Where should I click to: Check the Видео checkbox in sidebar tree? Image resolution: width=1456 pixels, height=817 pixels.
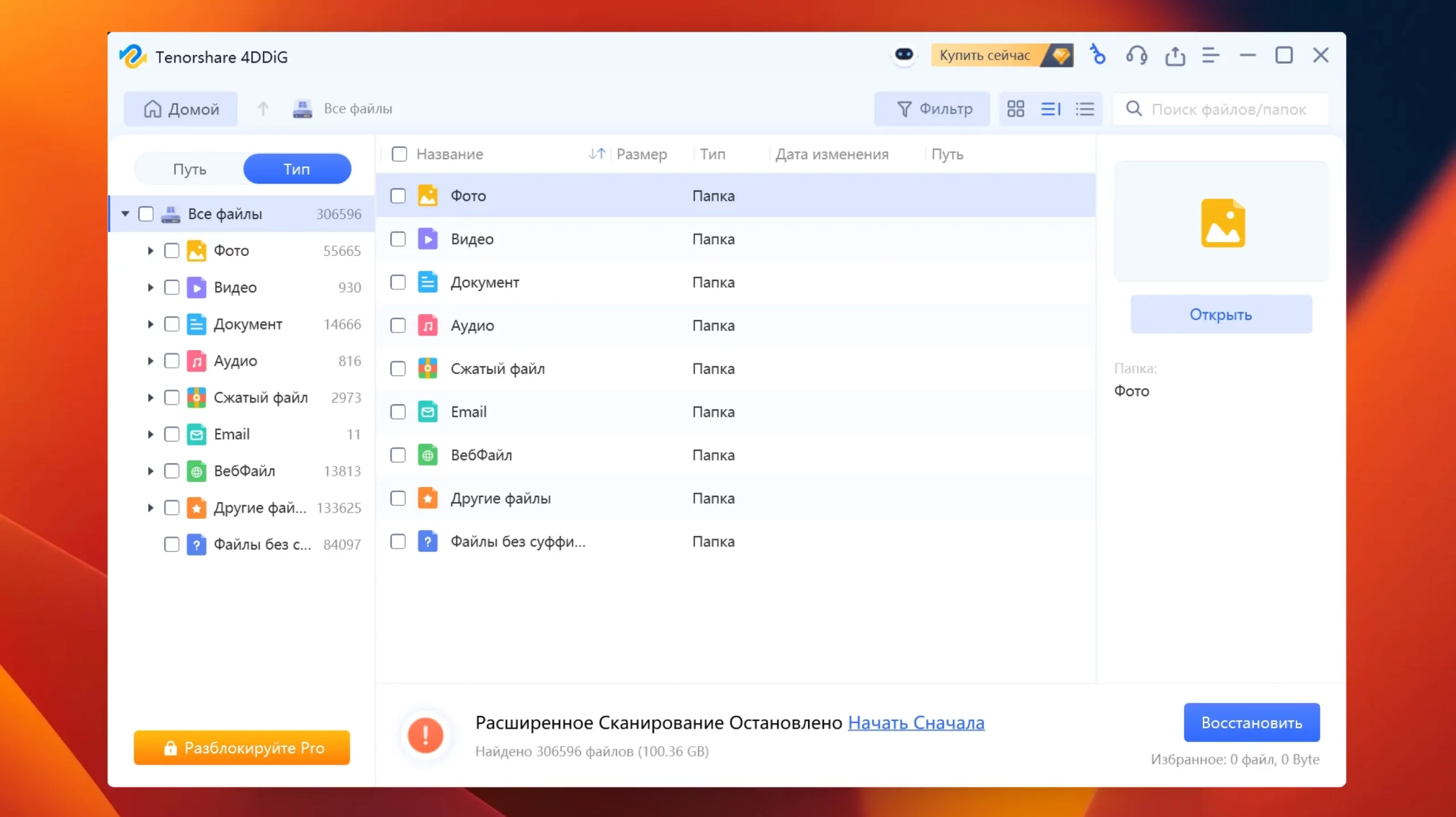[x=172, y=288]
